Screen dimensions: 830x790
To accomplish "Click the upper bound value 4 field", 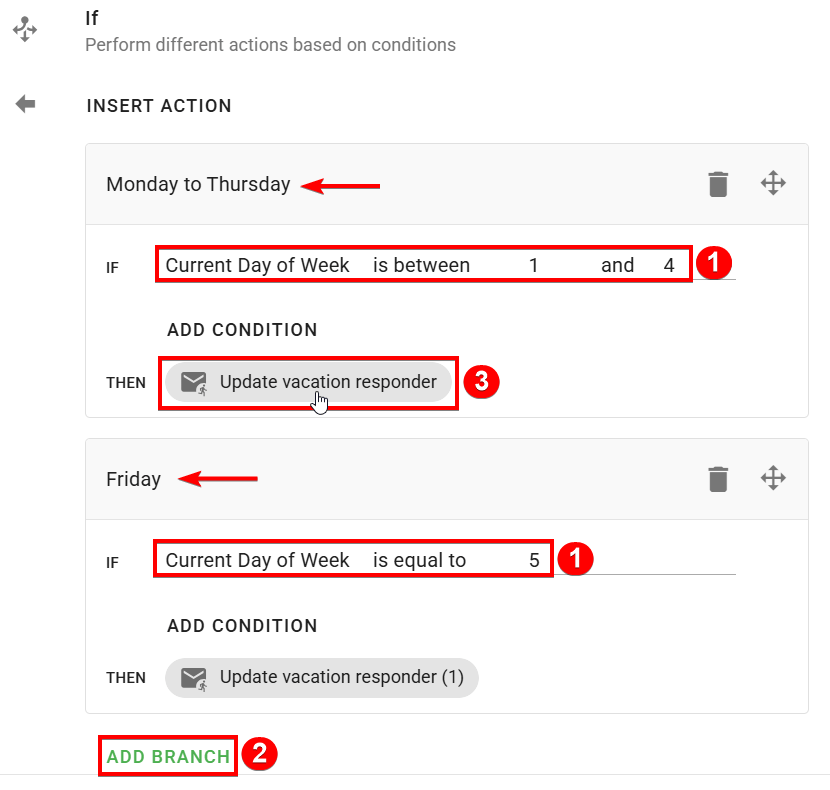I will (669, 265).
